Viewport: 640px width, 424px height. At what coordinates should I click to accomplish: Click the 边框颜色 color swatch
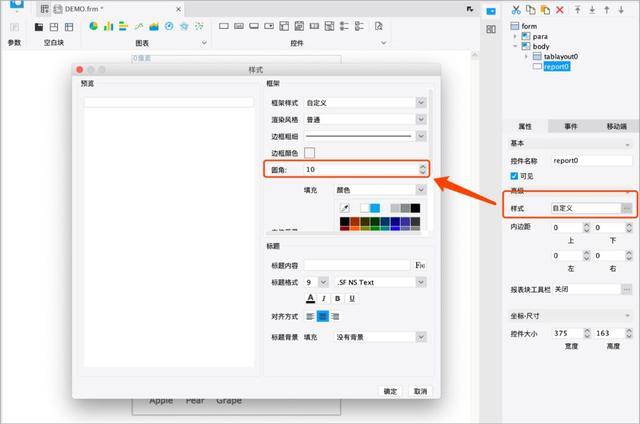pyautogui.click(x=310, y=153)
